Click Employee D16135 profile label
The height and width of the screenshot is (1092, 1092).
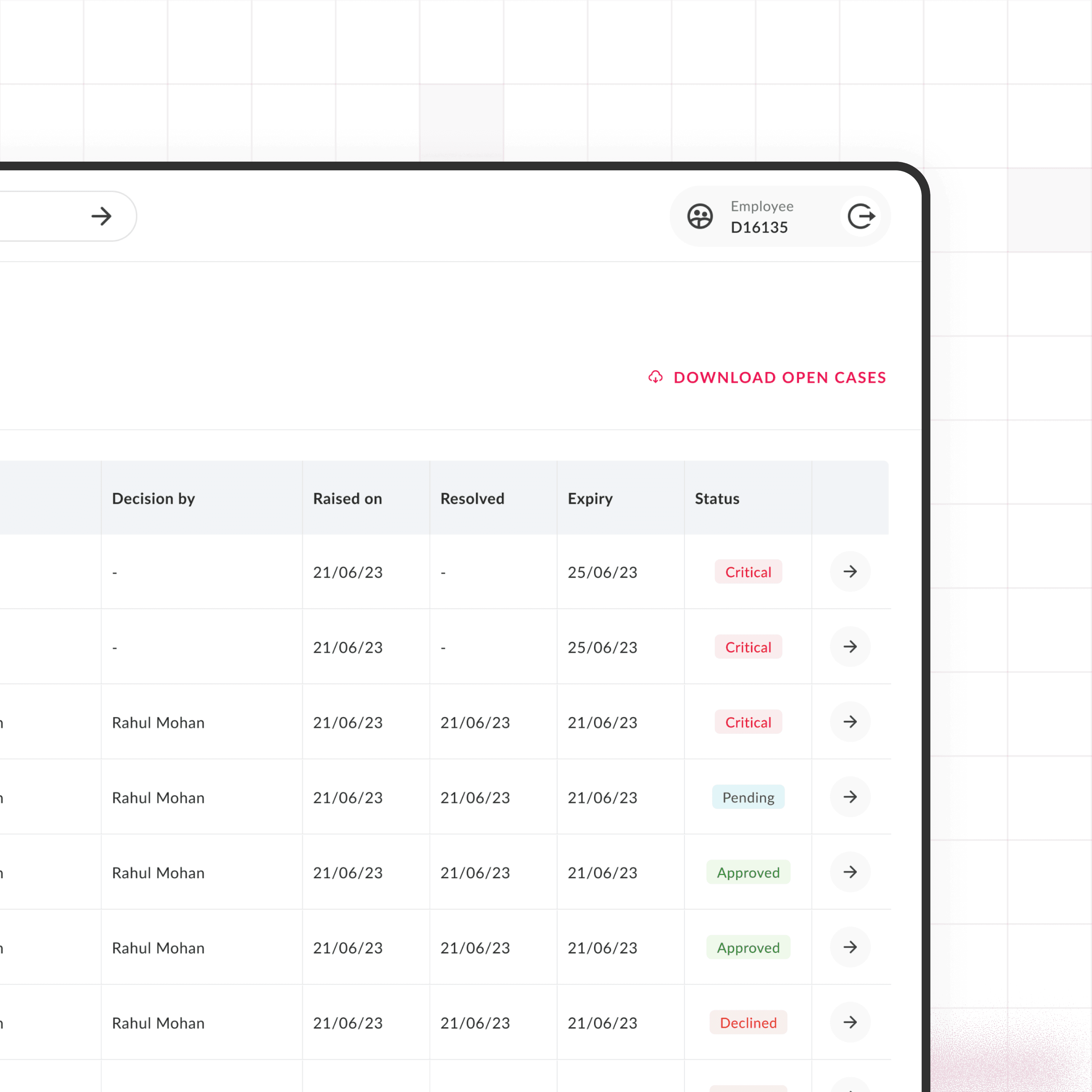coord(761,217)
